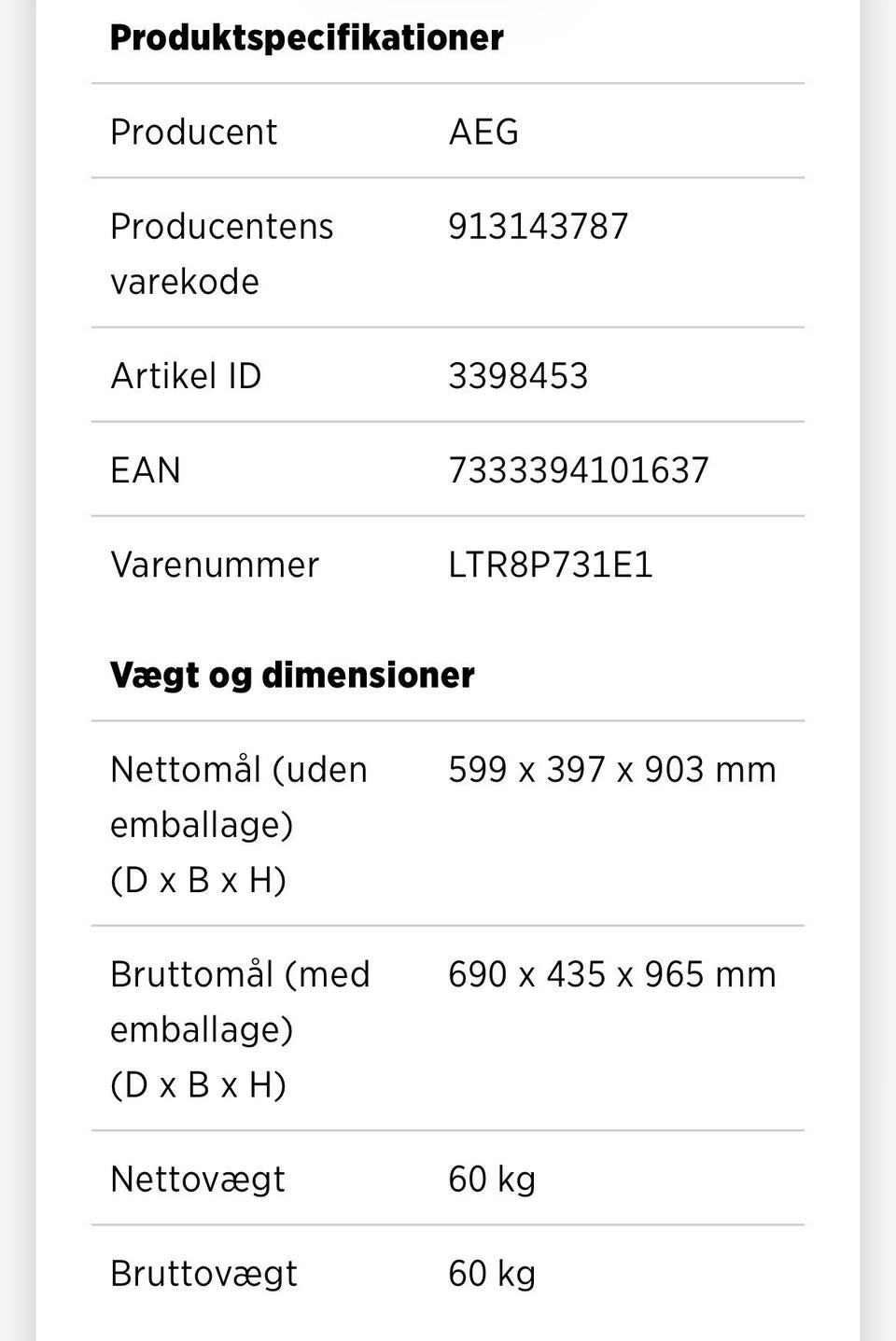Image resolution: width=896 pixels, height=1341 pixels.
Task: Click the Varenummer label
Action: point(215,565)
